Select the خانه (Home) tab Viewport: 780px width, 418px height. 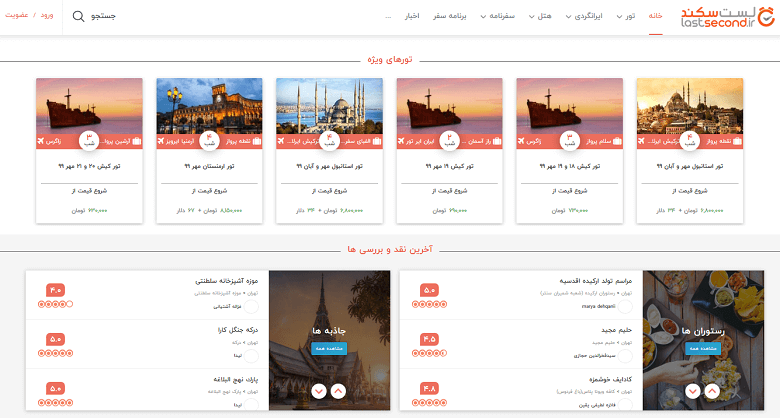click(656, 17)
